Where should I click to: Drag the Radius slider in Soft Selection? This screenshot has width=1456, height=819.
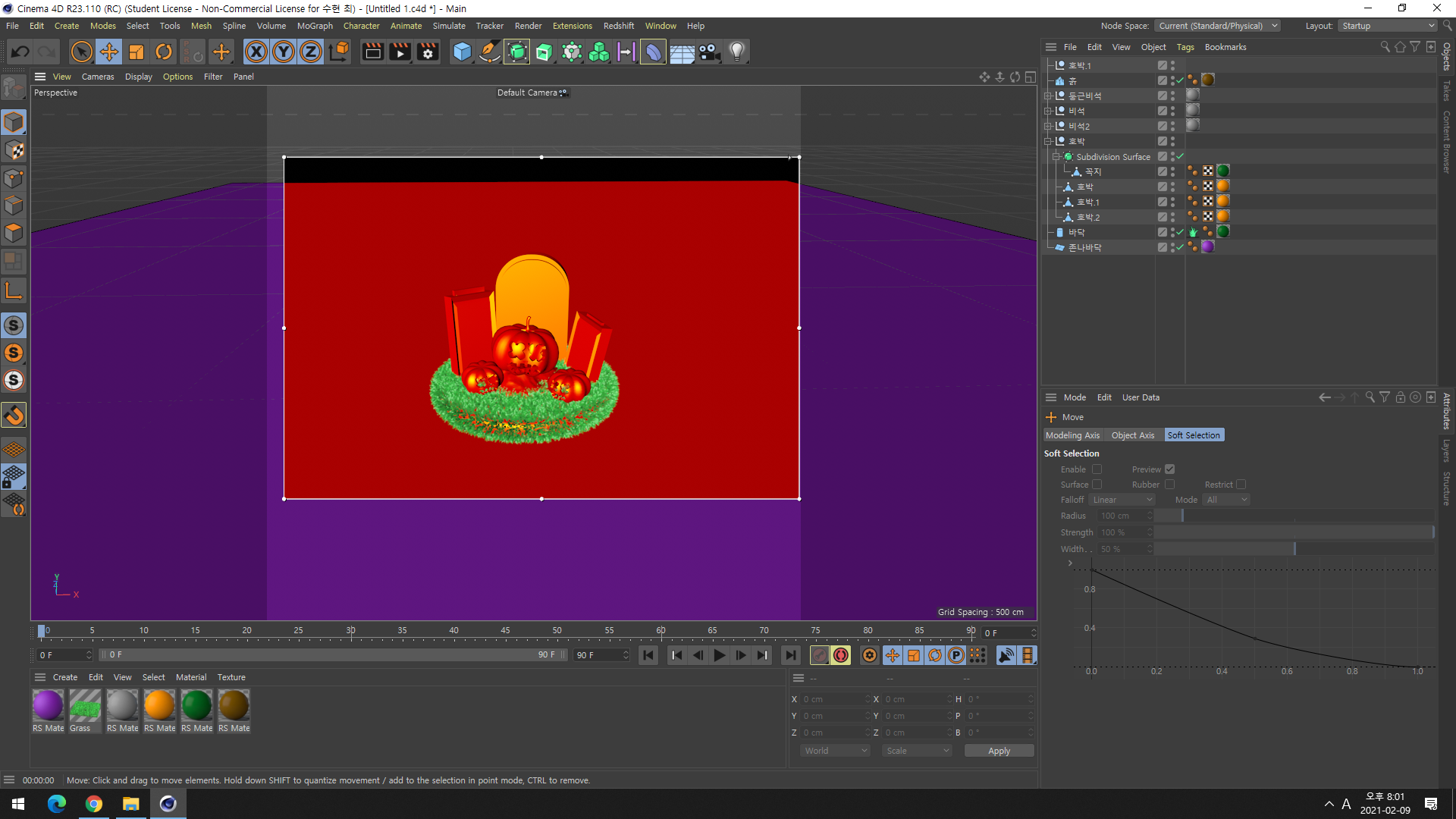point(1183,515)
